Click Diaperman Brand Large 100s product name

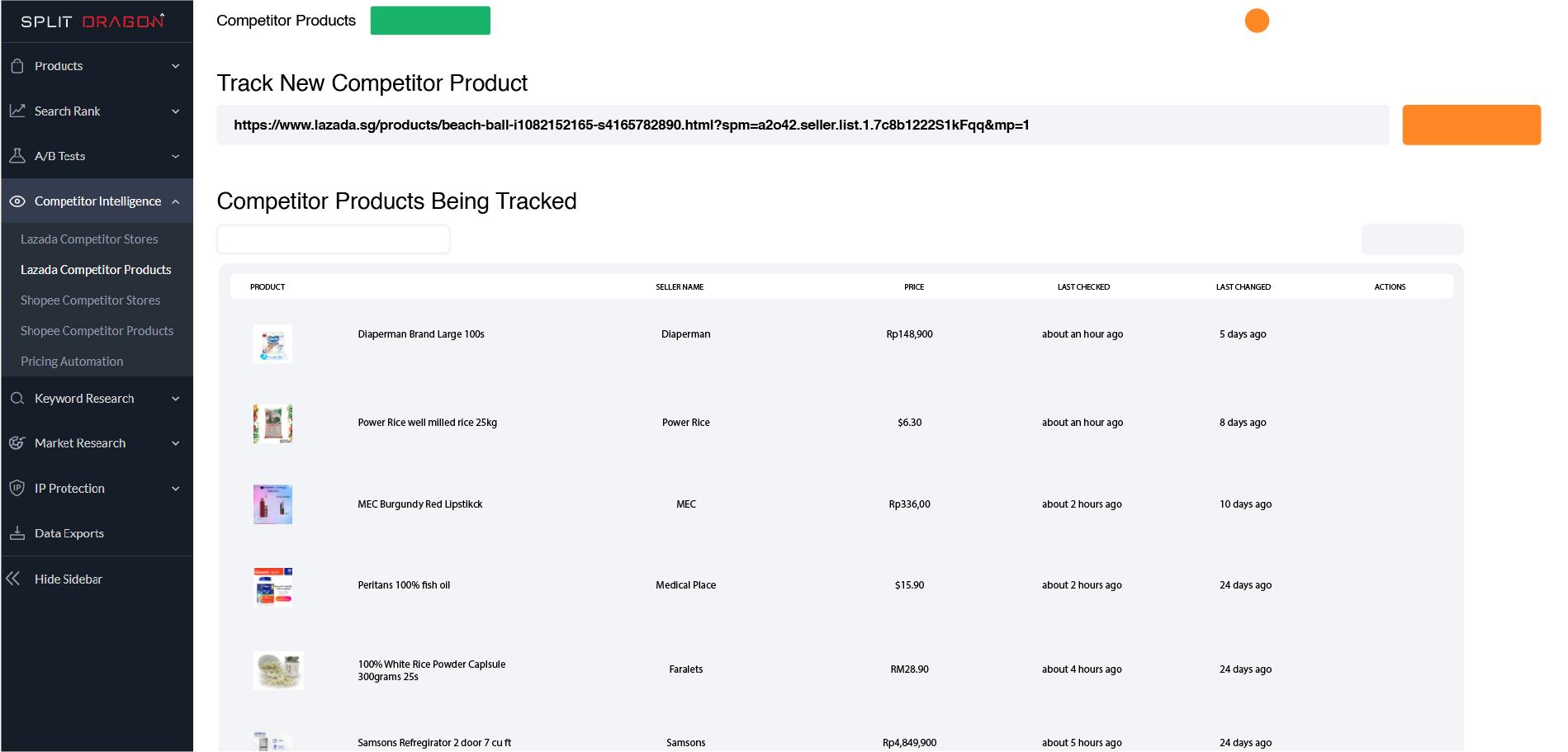coord(421,334)
